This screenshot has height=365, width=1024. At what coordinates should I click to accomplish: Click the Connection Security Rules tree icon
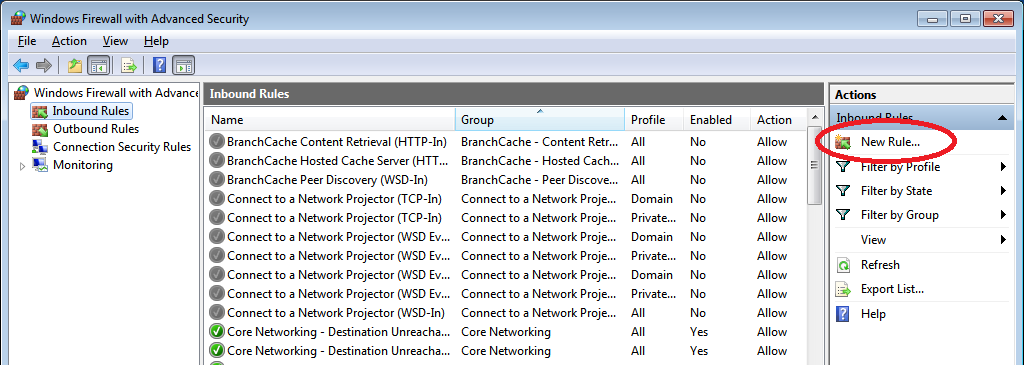40,147
